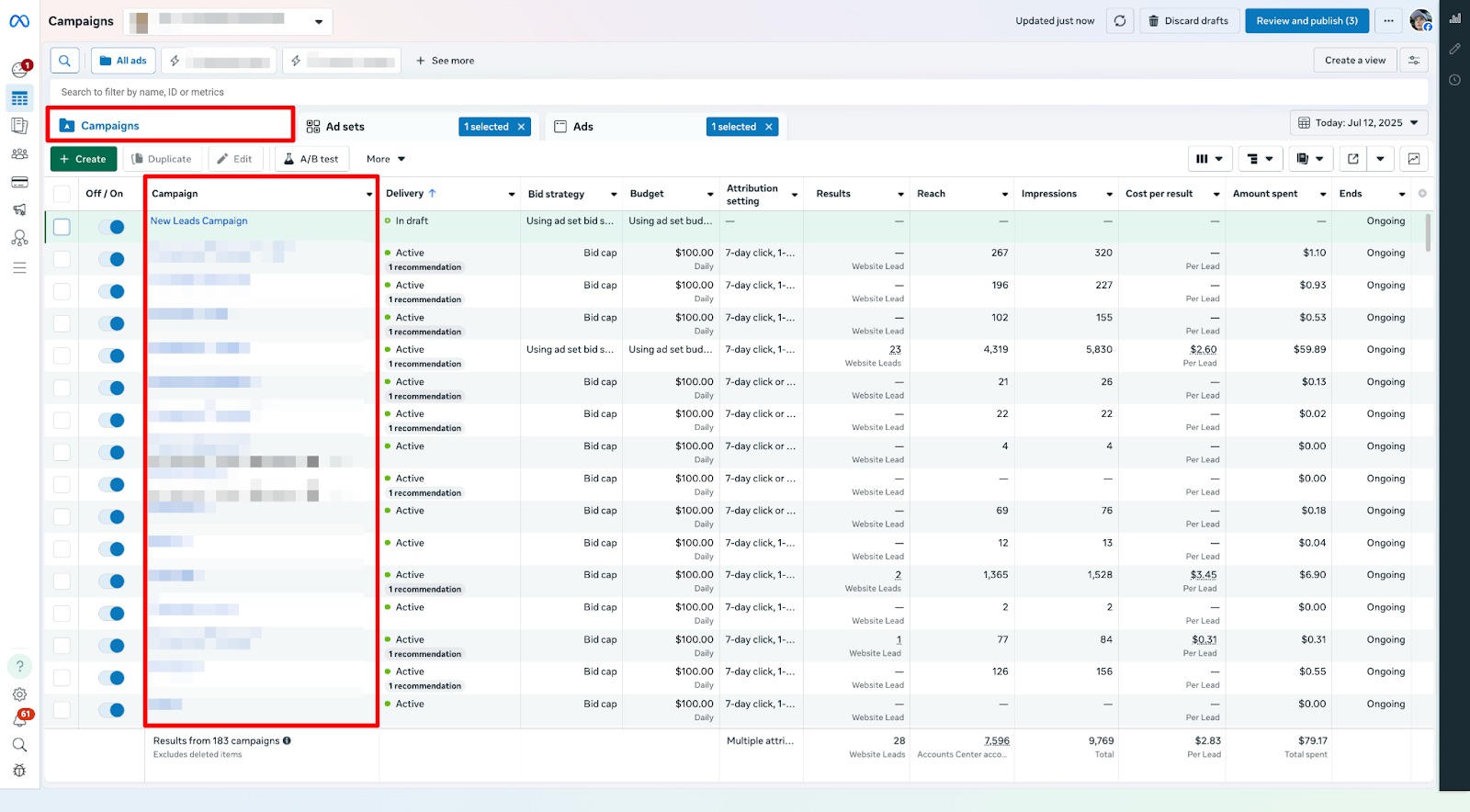The width and height of the screenshot is (1470, 812).
Task: Switch to the Ads tab
Action: tap(582, 127)
